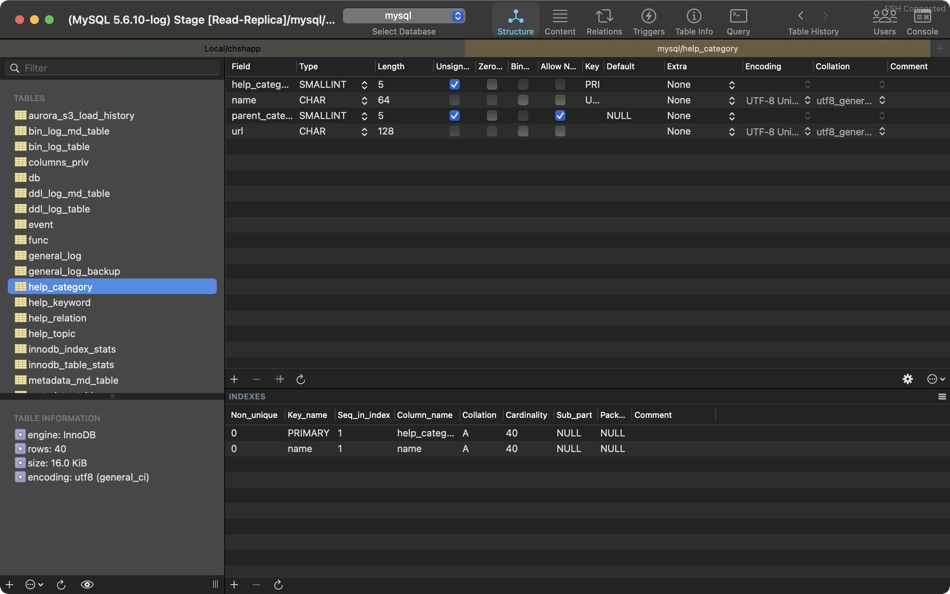Open the structure ellipsis actions menu
The height and width of the screenshot is (594, 950).
pos(935,379)
